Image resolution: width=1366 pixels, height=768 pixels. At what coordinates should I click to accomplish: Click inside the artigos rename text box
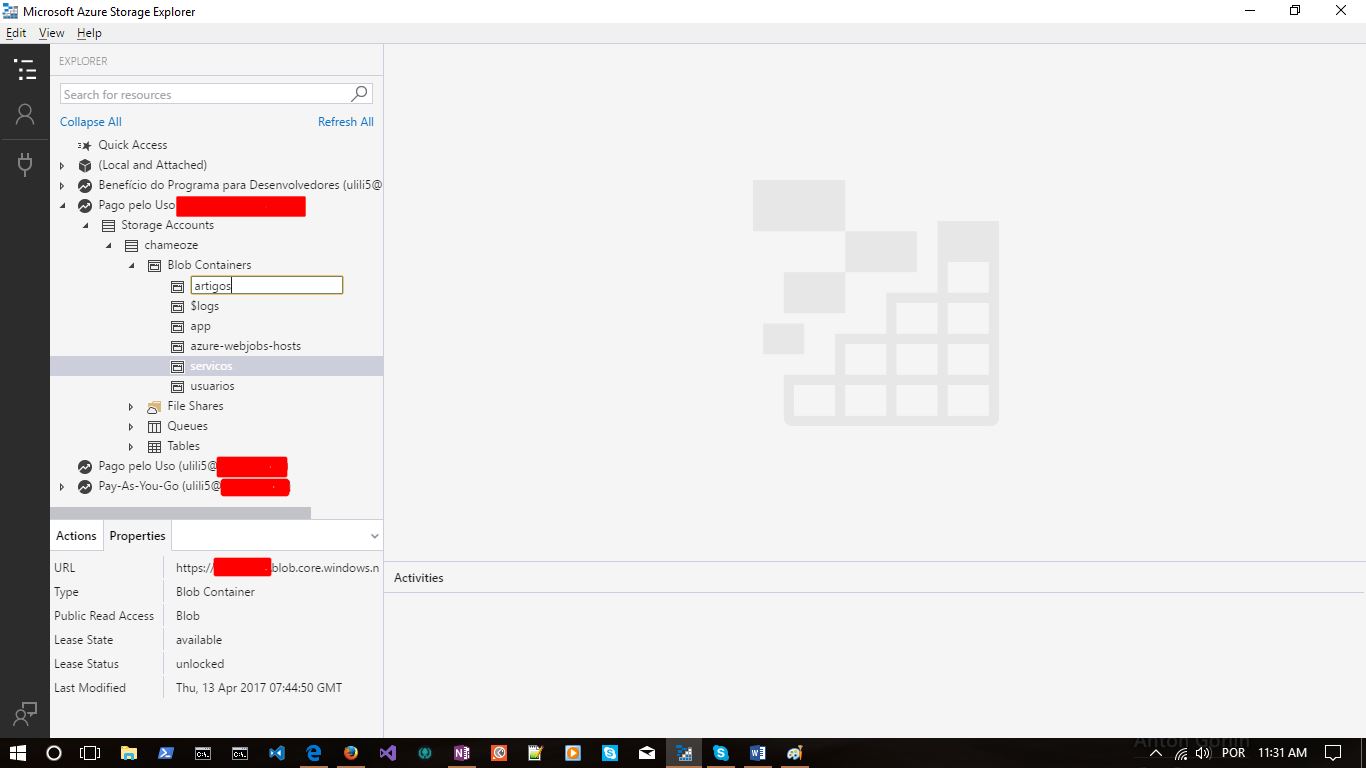267,286
